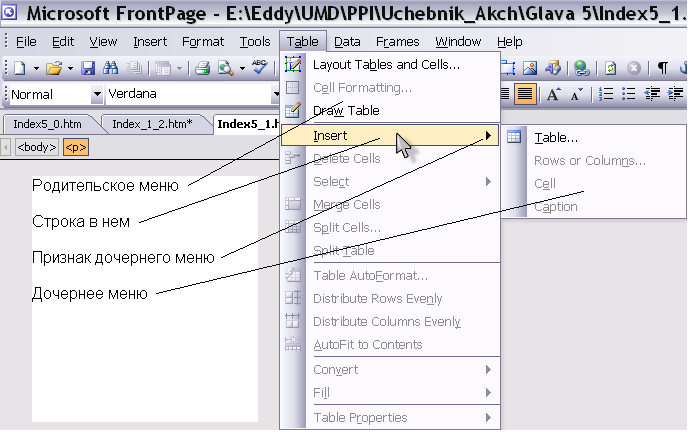Expand the Select submenu
Viewport: 688px width, 432px height.
(x=390, y=182)
